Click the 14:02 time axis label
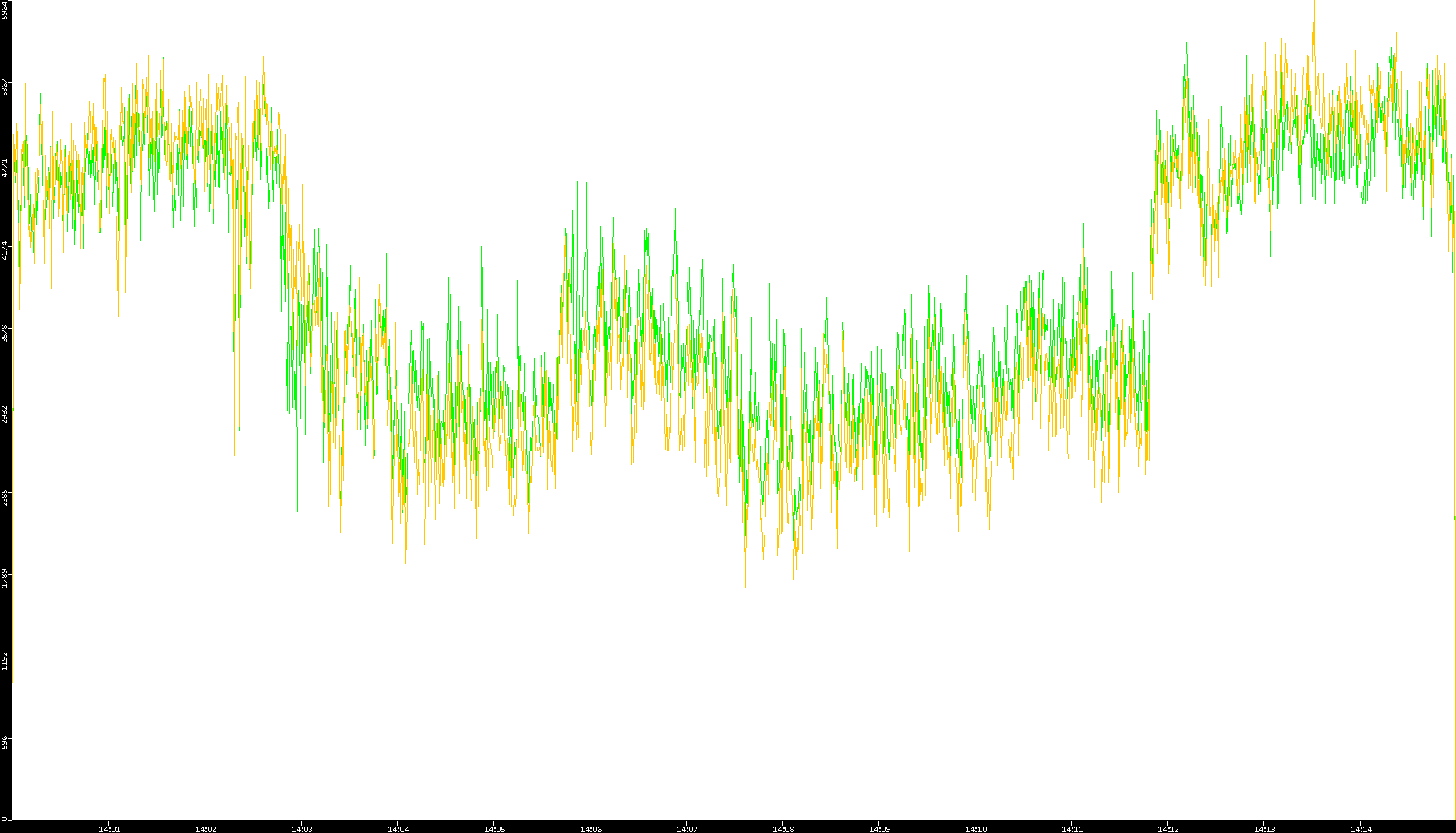The height and width of the screenshot is (833, 1456). [x=205, y=829]
